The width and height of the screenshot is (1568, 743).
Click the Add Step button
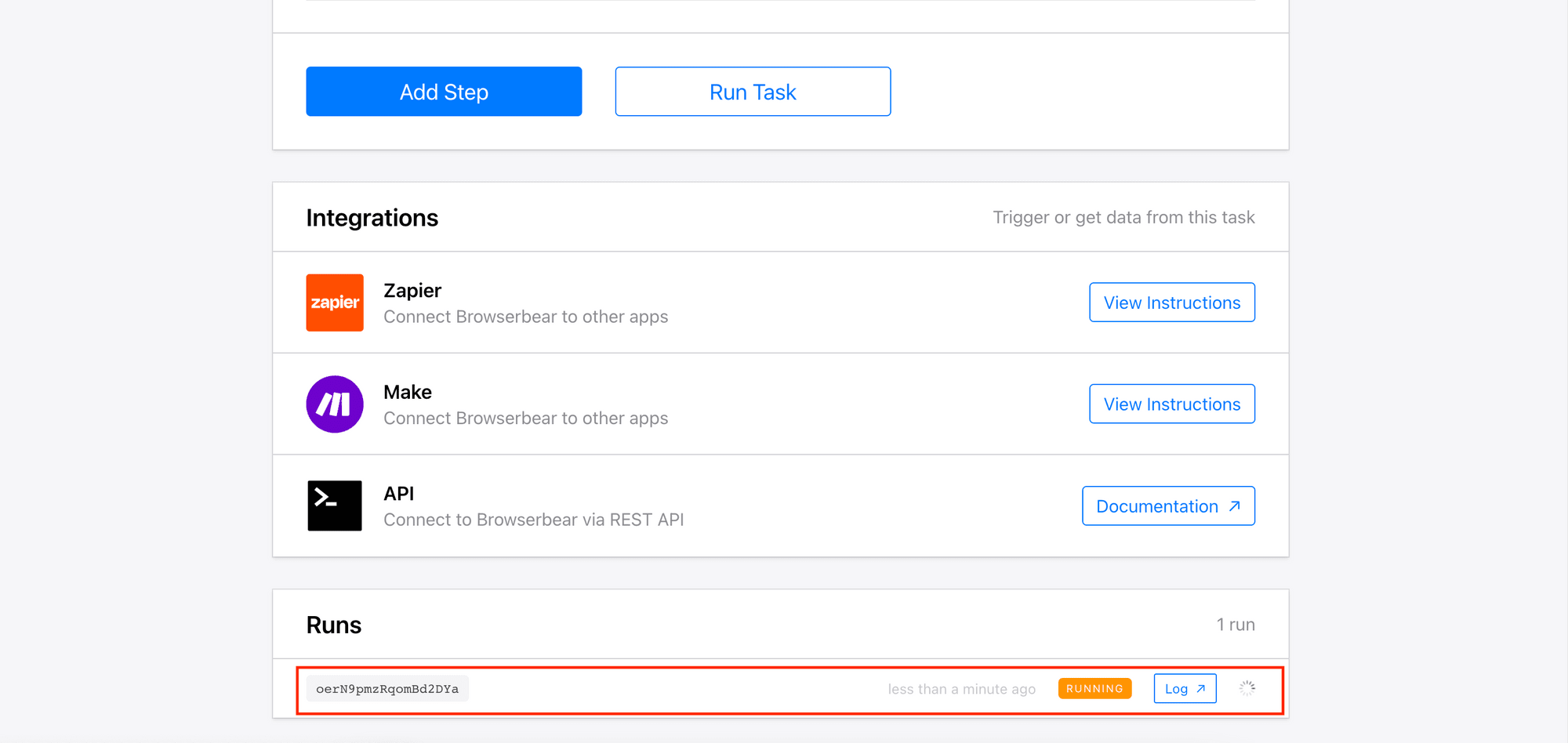pos(443,92)
